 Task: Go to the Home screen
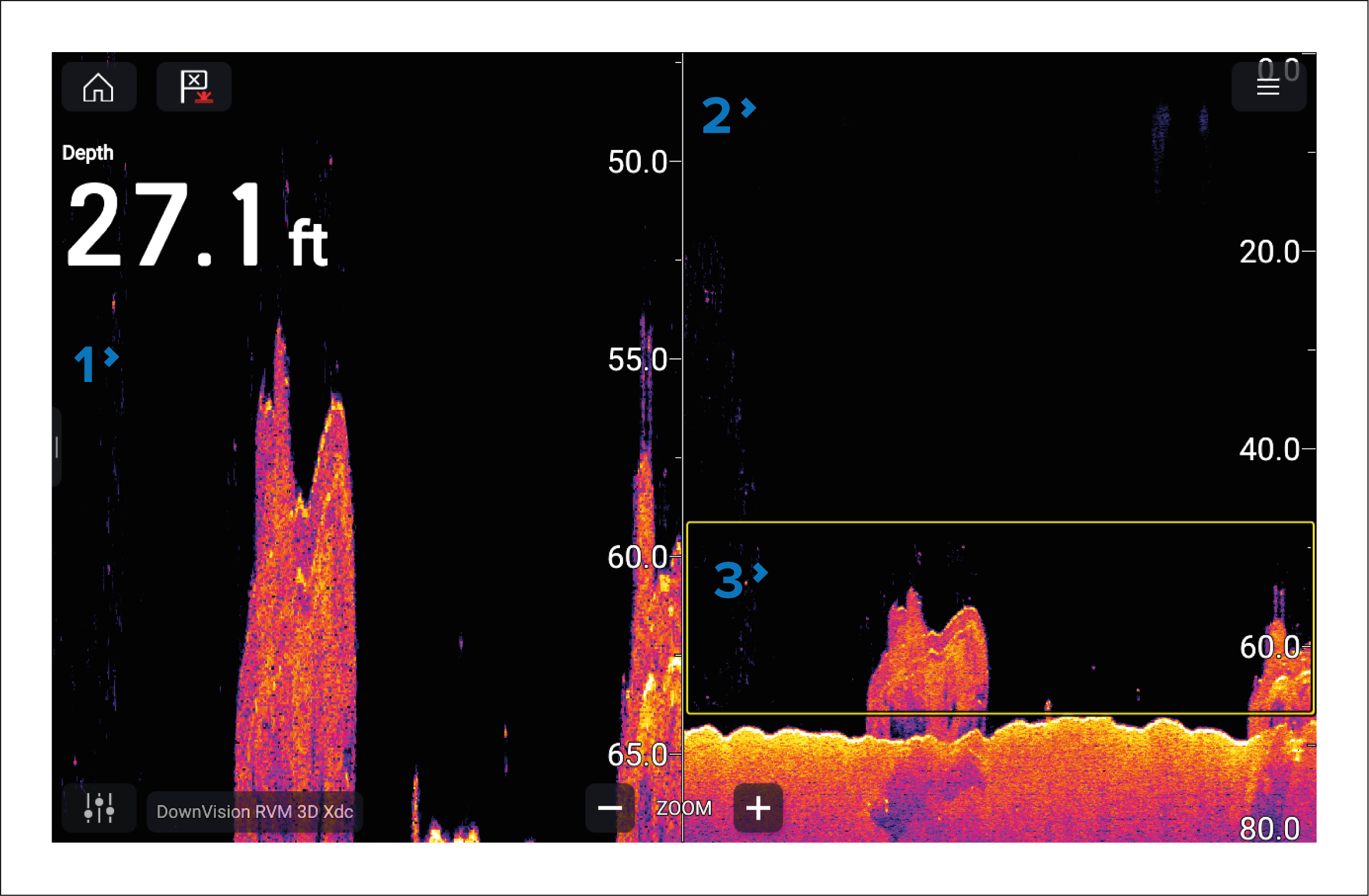tap(98, 87)
